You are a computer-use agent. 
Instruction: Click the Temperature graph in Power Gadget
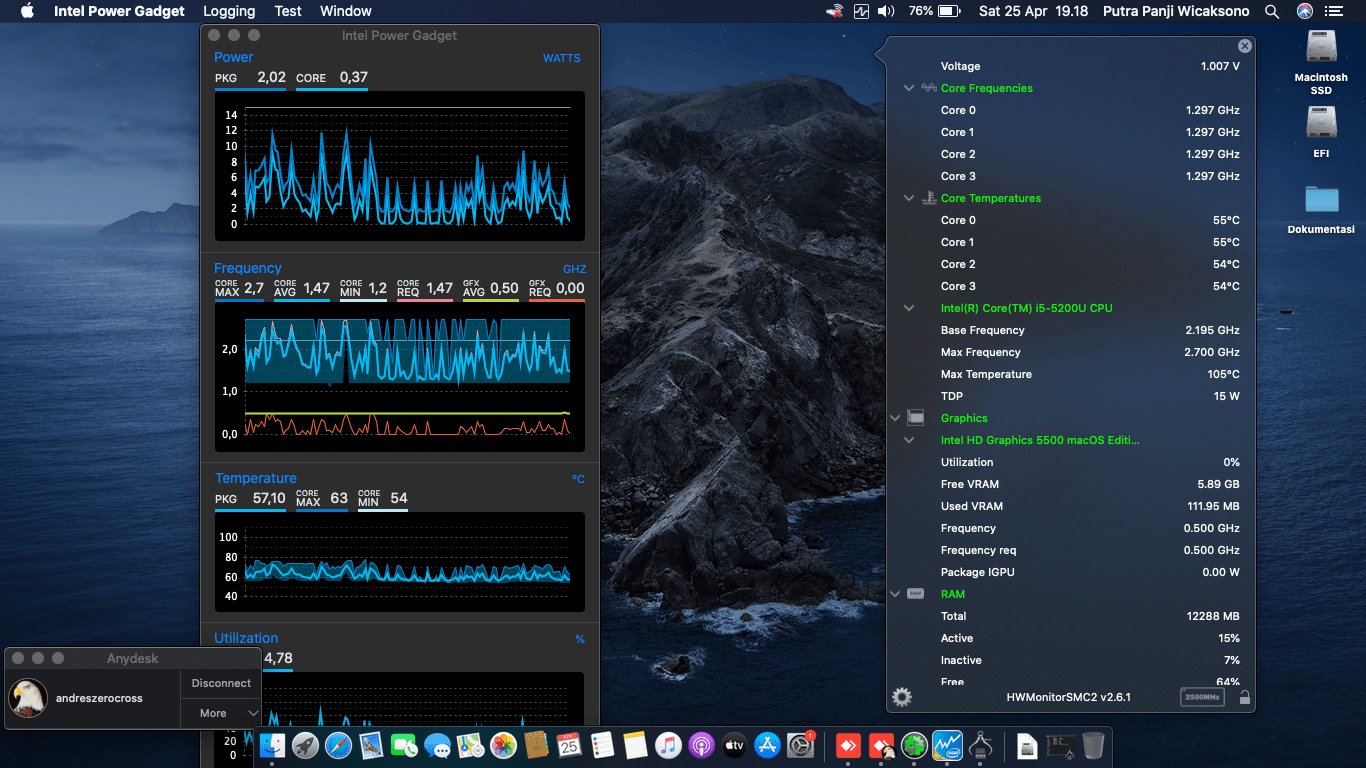click(398, 562)
